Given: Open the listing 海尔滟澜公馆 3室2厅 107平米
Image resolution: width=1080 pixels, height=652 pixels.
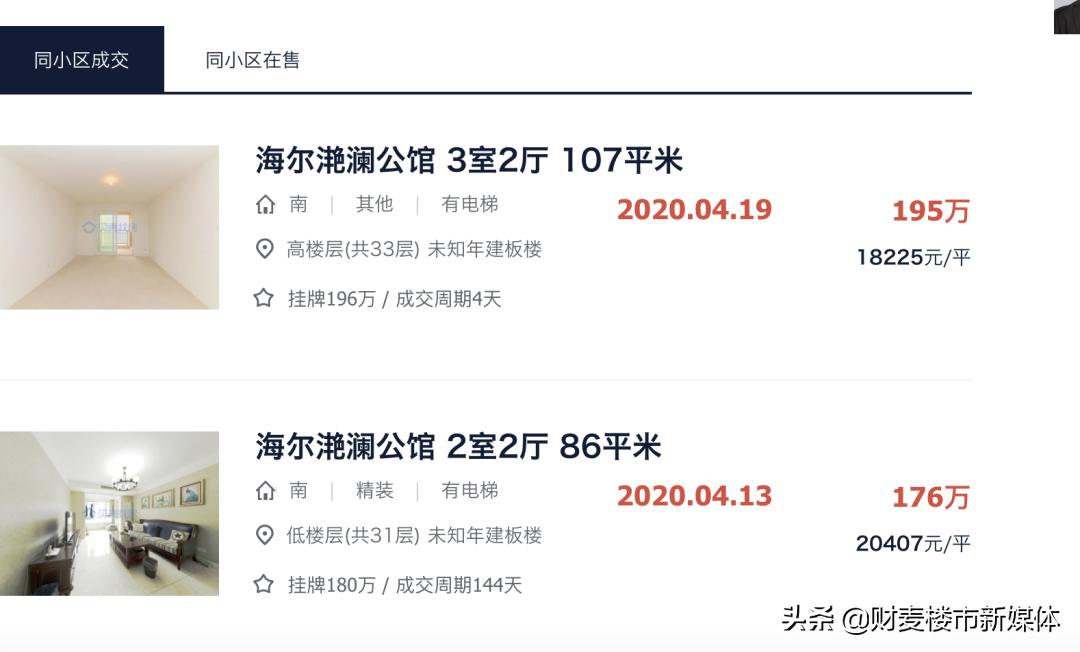Looking at the screenshot, I should point(470,160).
